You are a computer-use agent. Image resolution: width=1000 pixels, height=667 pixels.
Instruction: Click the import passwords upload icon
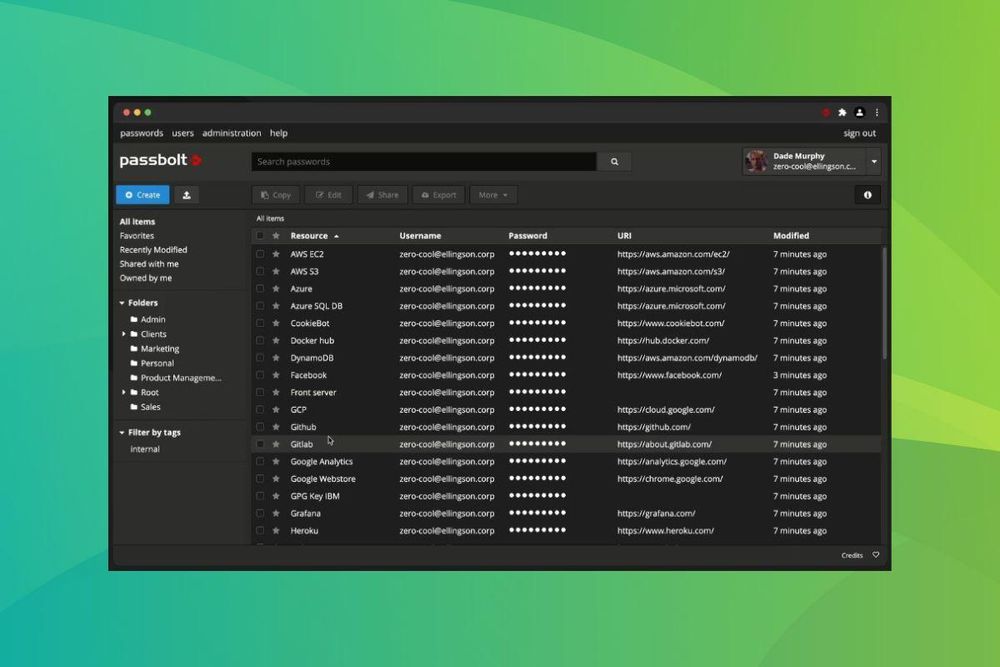tap(187, 194)
